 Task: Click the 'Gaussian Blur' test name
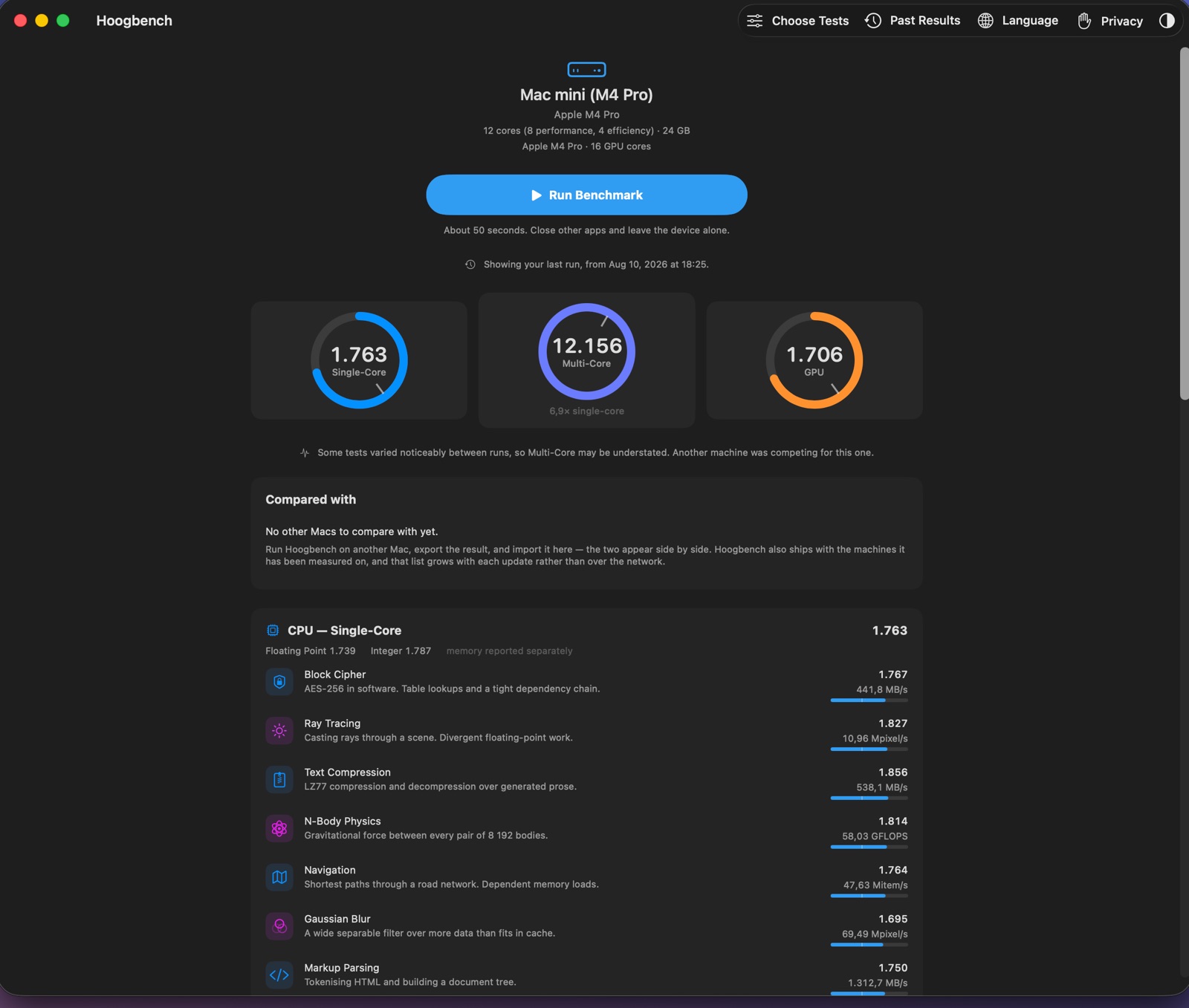[x=337, y=919]
